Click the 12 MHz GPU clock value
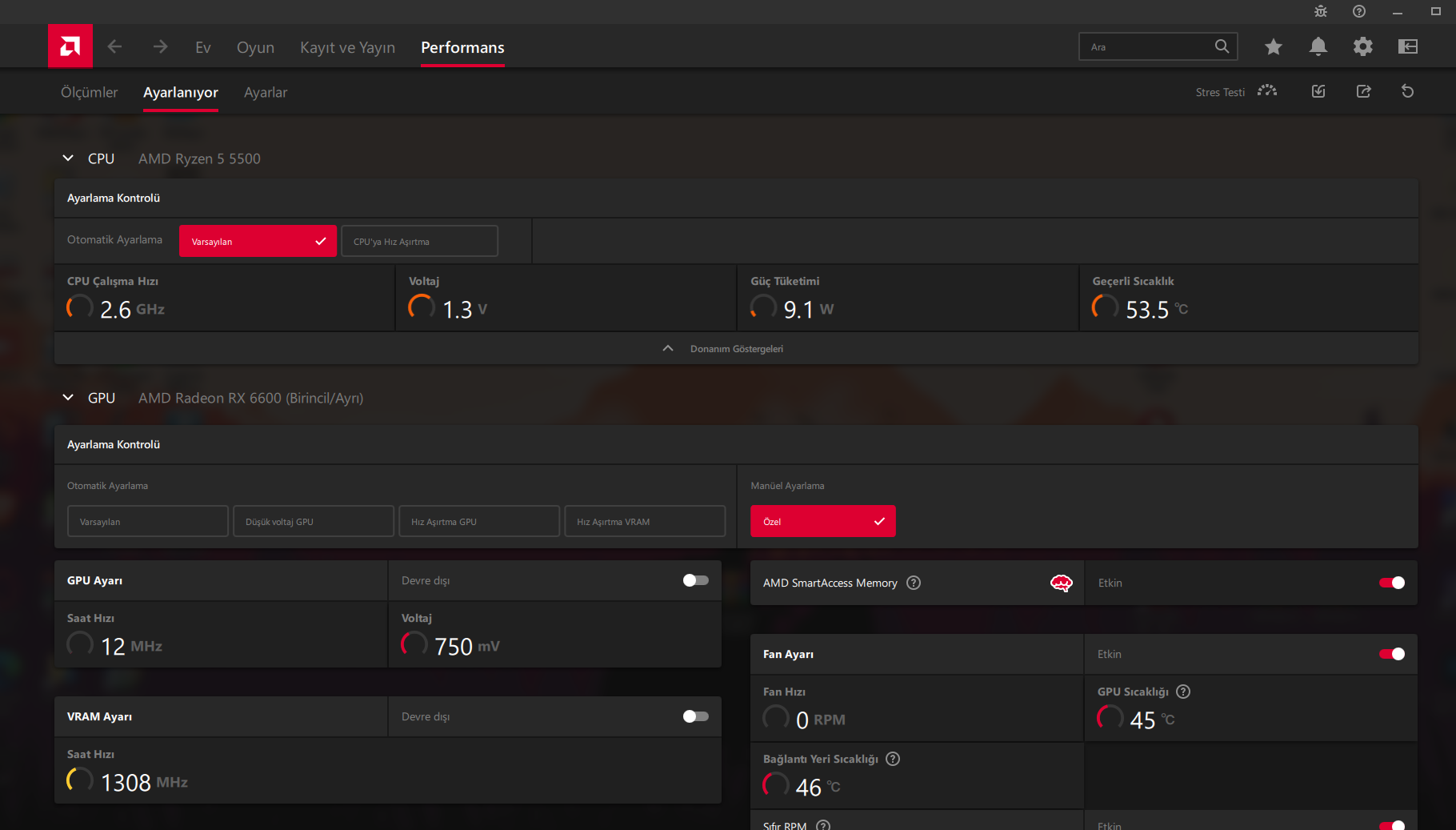The image size is (1456, 830). click(131, 647)
